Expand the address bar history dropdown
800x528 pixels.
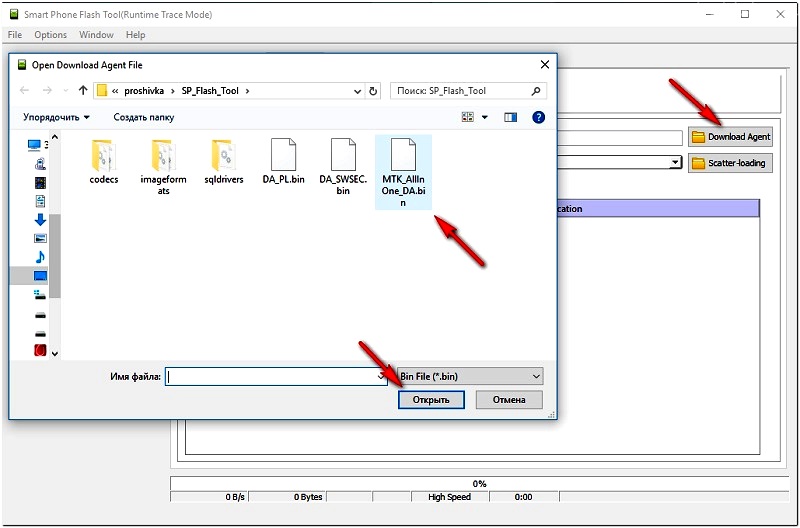[x=357, y=91]
